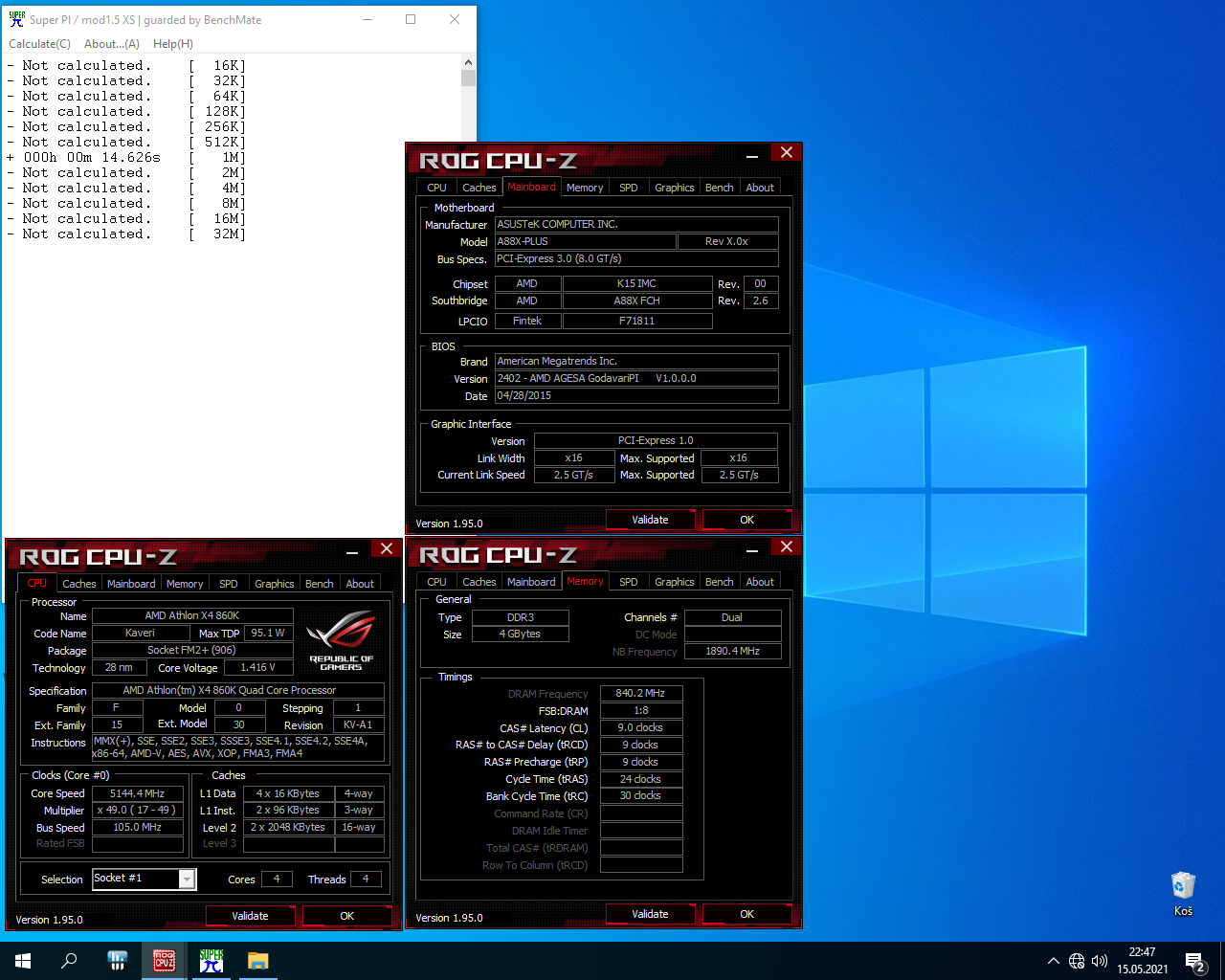1225x980 pixels.
Task: Select Memory tab in Mainboard window
Action: tap(585, 188)
